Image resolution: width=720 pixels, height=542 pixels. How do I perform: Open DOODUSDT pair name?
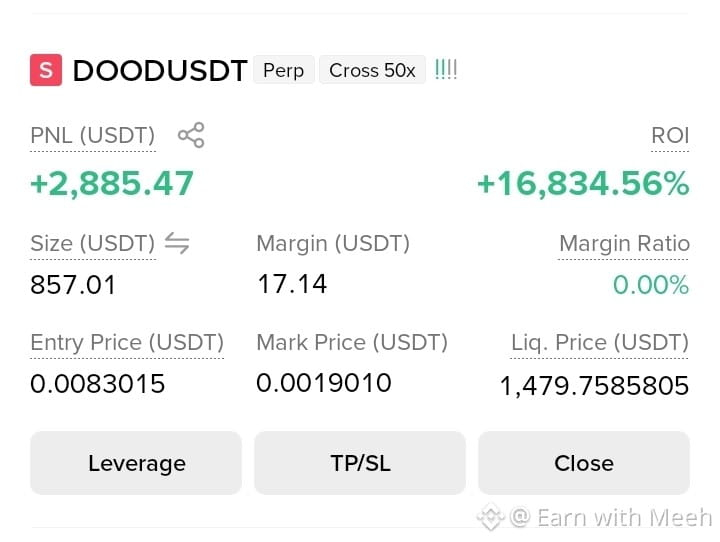(x=160, y=71)
